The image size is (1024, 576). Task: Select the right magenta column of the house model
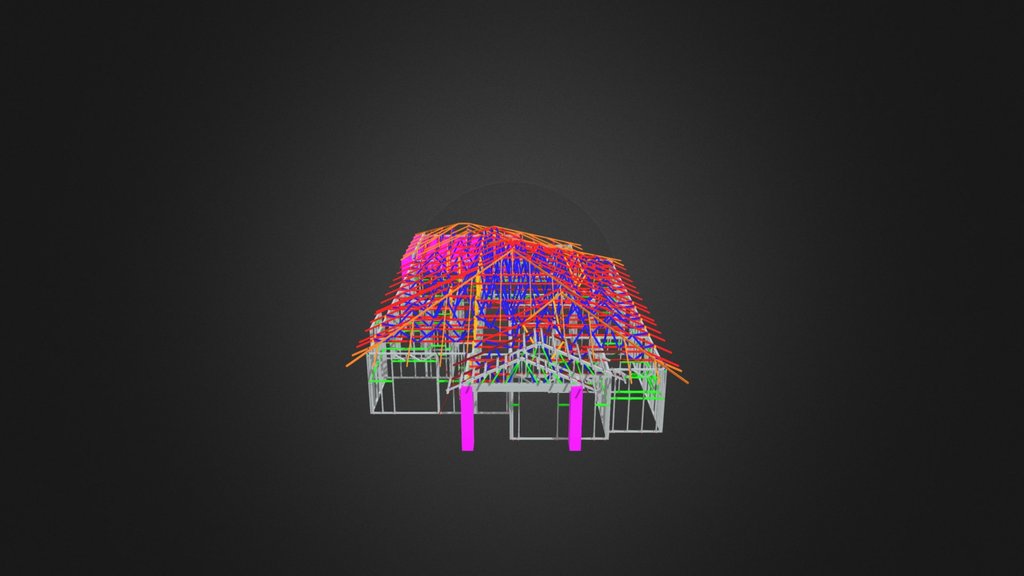pos(575,418)
